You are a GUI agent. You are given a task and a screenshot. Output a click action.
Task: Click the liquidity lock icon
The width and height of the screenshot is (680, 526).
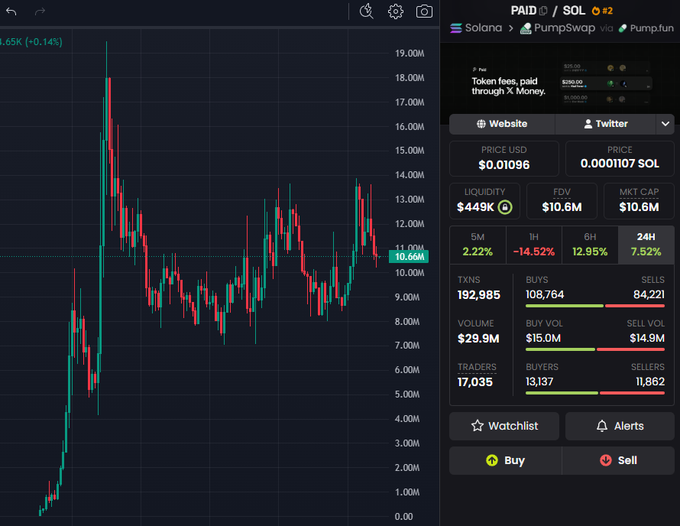505,207
